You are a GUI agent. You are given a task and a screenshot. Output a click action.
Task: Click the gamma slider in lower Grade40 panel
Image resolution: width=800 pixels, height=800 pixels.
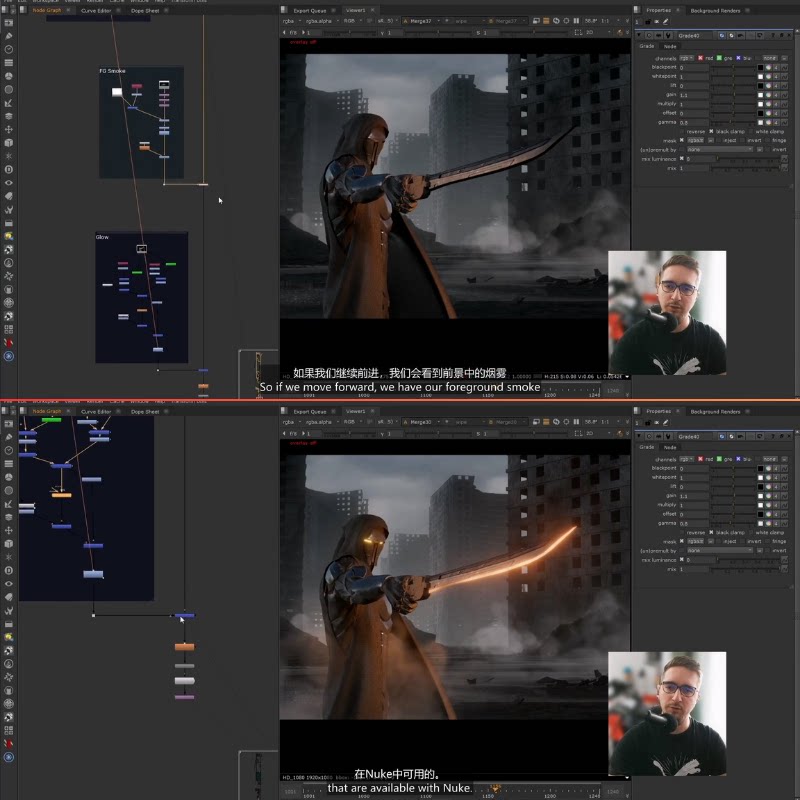(x=733, y=523)
